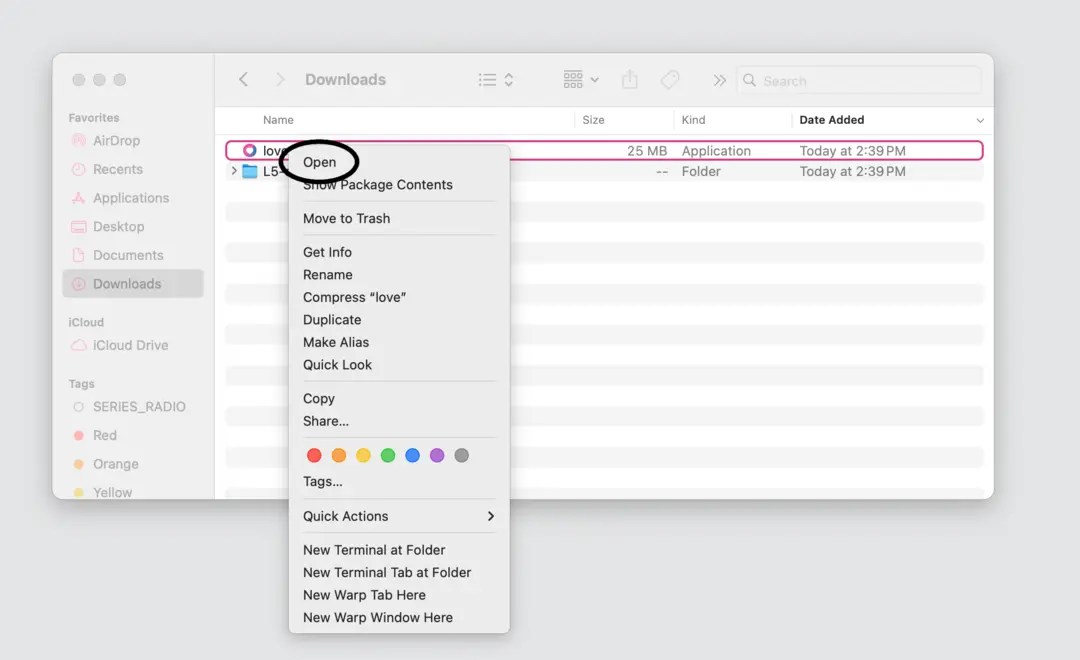The image size is (1080, 660).
Task: Expand the folder row disclosure triangle
Action: point(234,172)
